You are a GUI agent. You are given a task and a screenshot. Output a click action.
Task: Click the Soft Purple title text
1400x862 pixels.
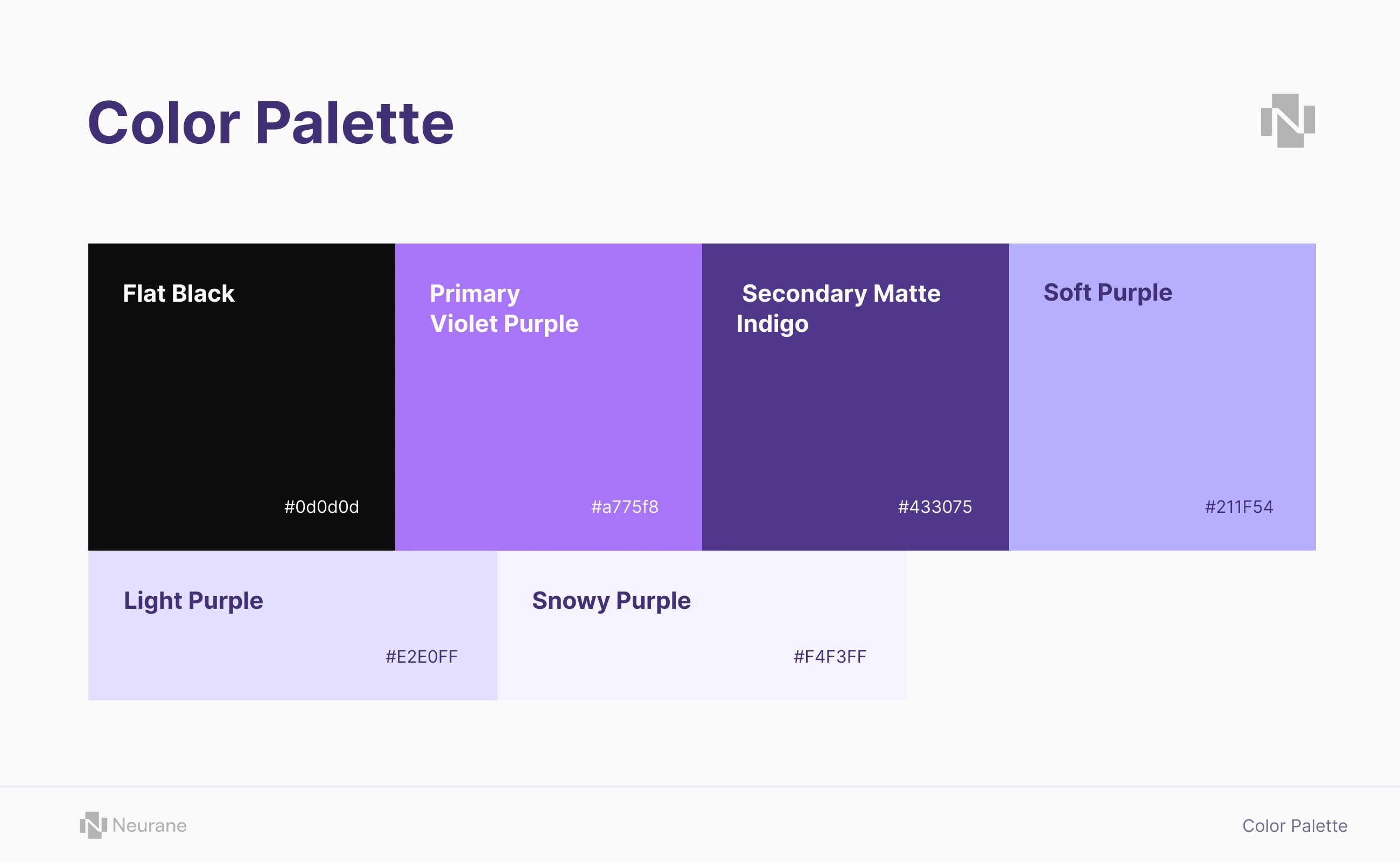tap(1108, 293)
